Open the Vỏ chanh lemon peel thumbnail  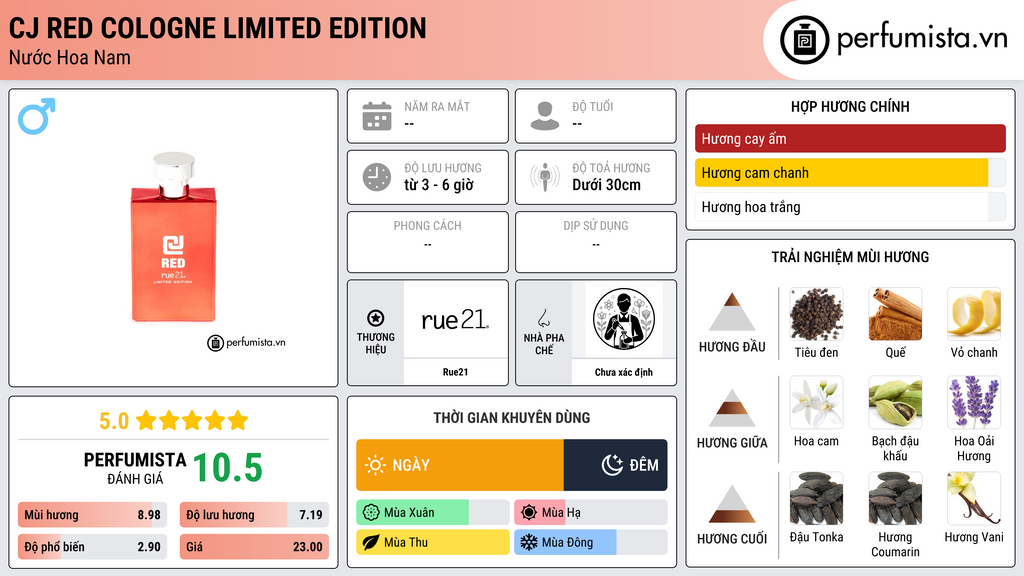(974, 314)
